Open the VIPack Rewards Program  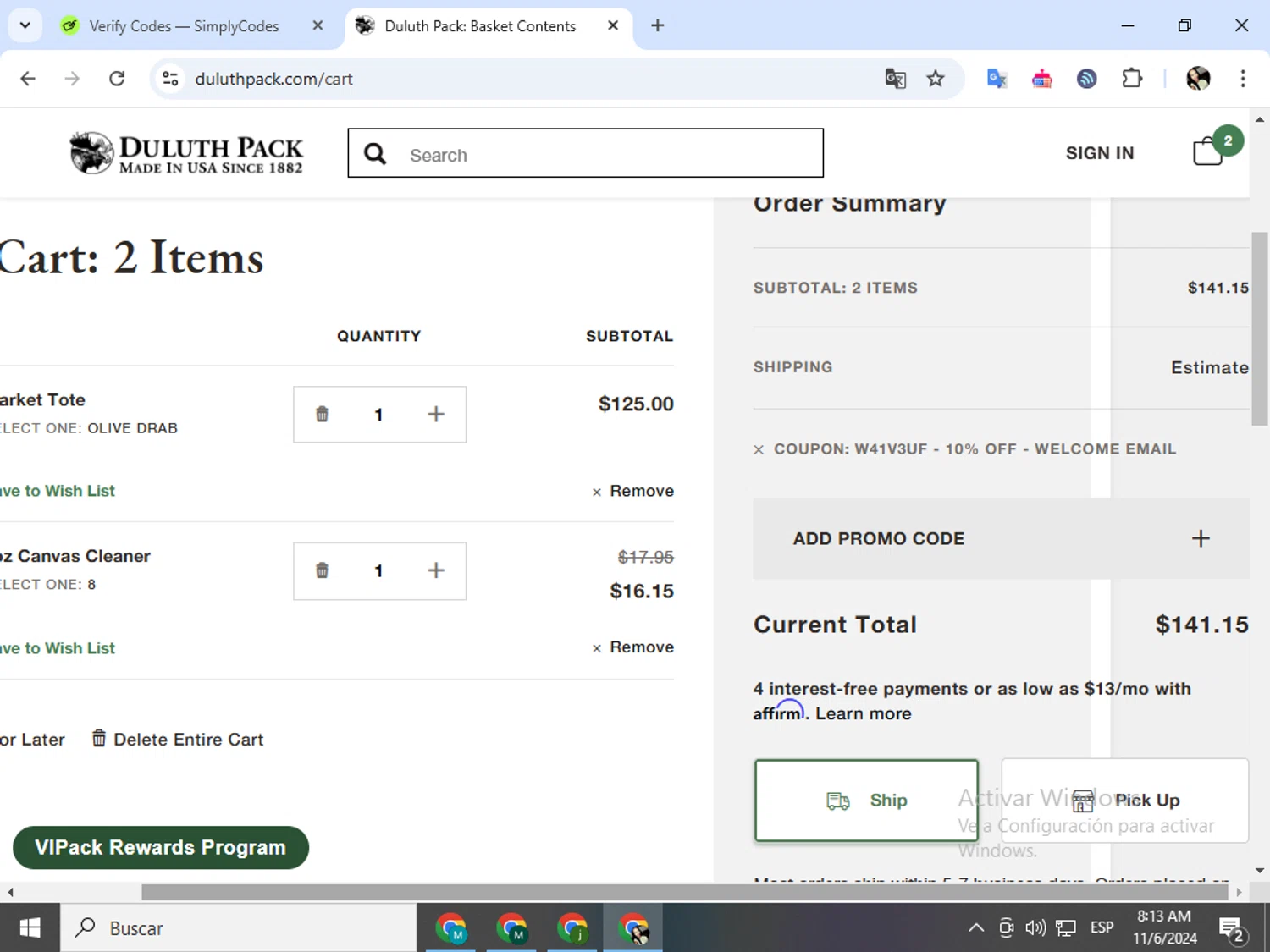[161, 847]
